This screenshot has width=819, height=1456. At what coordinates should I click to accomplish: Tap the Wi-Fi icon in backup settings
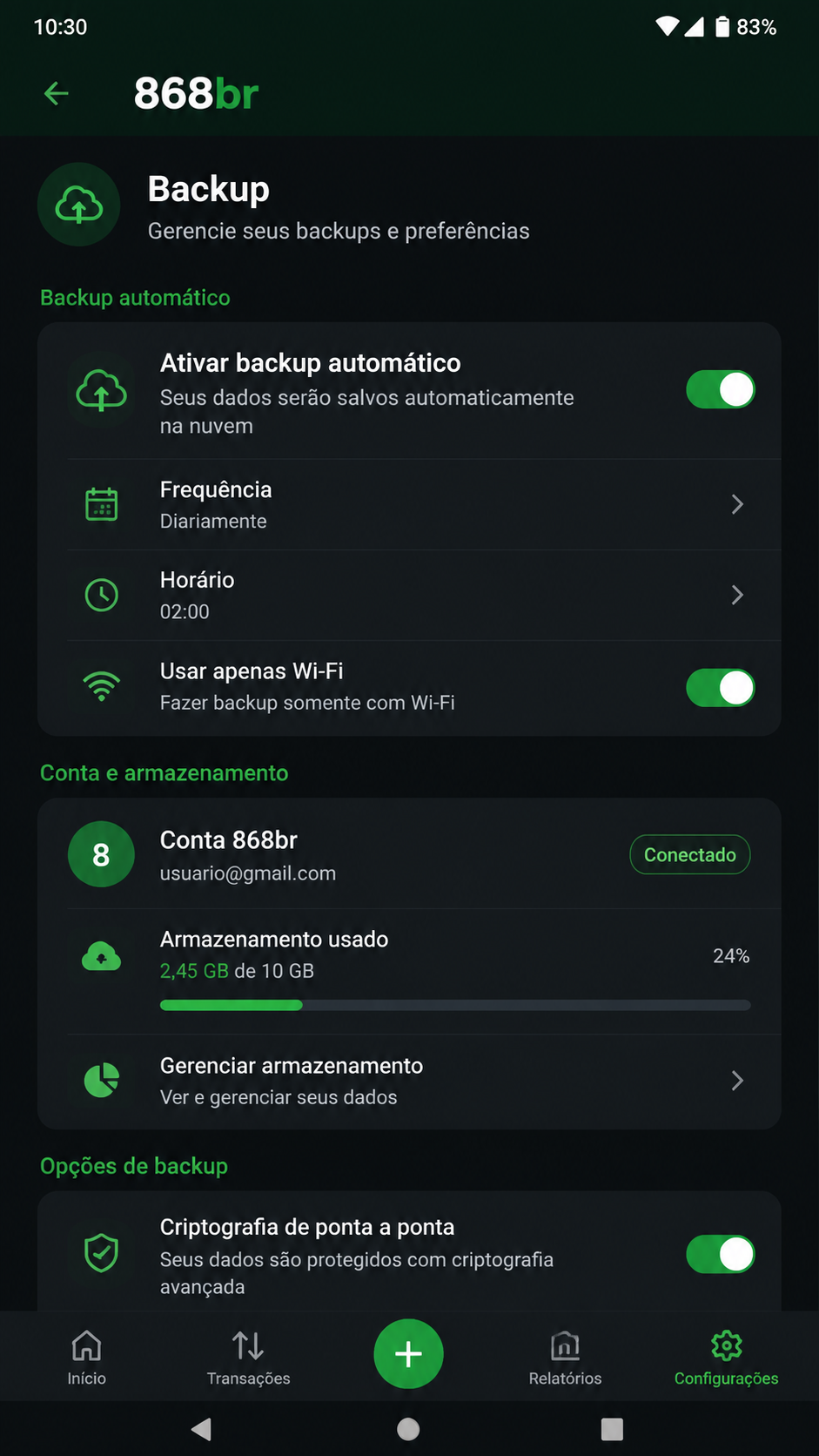tap(102, 686)
